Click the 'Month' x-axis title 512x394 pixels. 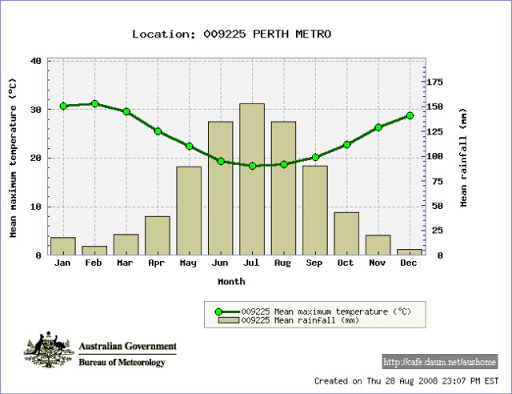pos(232,282)
